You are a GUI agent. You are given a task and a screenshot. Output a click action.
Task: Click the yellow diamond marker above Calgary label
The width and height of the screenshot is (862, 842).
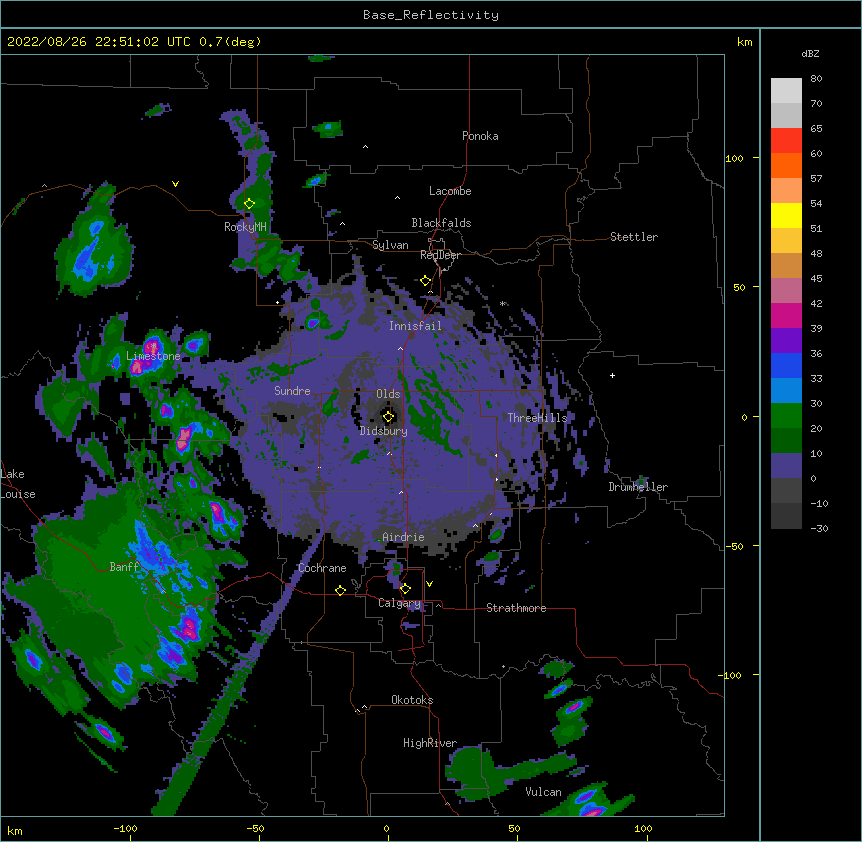coord(405,589)
